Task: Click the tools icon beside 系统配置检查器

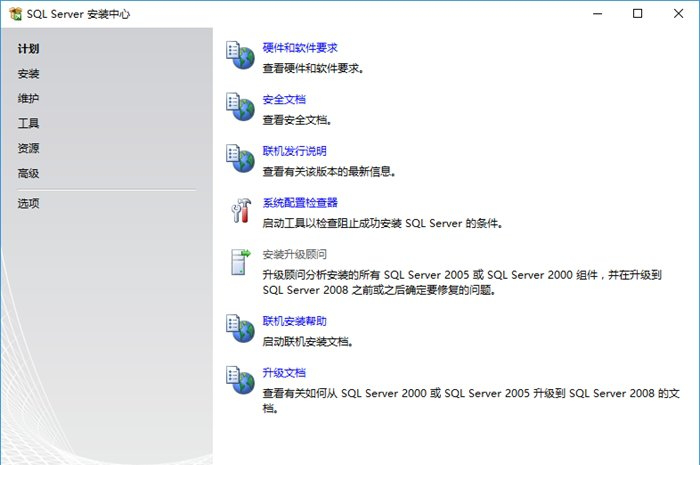Action: 241,210
